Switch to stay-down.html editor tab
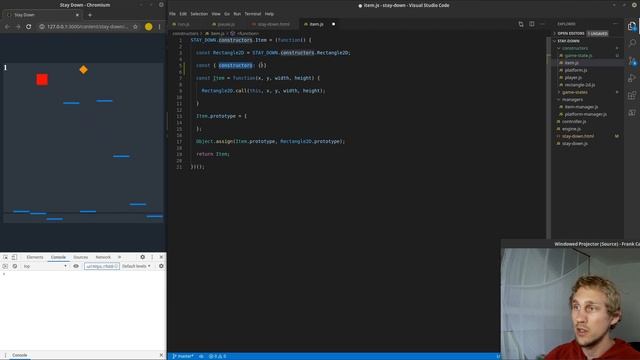 pos(273,24)
